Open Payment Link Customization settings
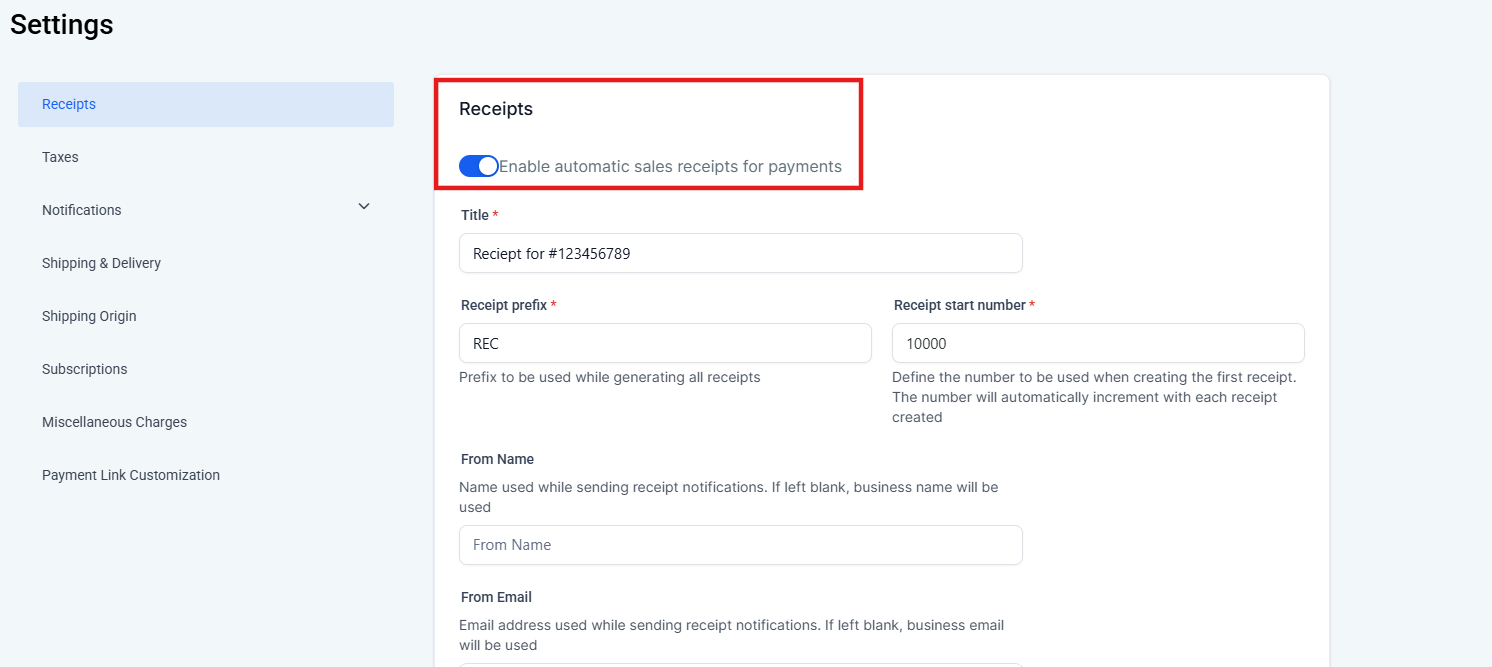Viewport: 1492px width, 667px height. [131, 475]
